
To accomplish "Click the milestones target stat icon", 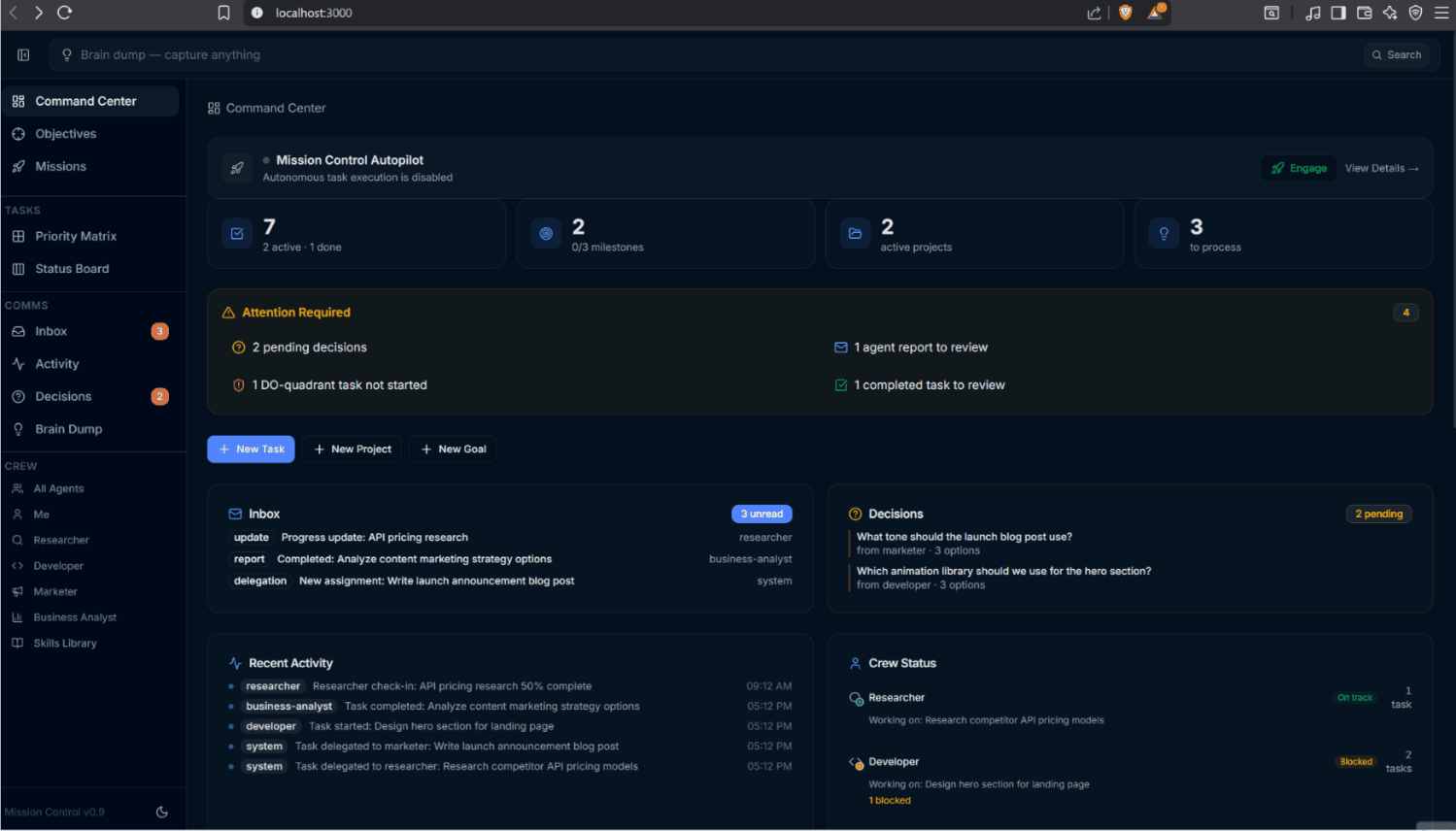I will coord(546,234).
